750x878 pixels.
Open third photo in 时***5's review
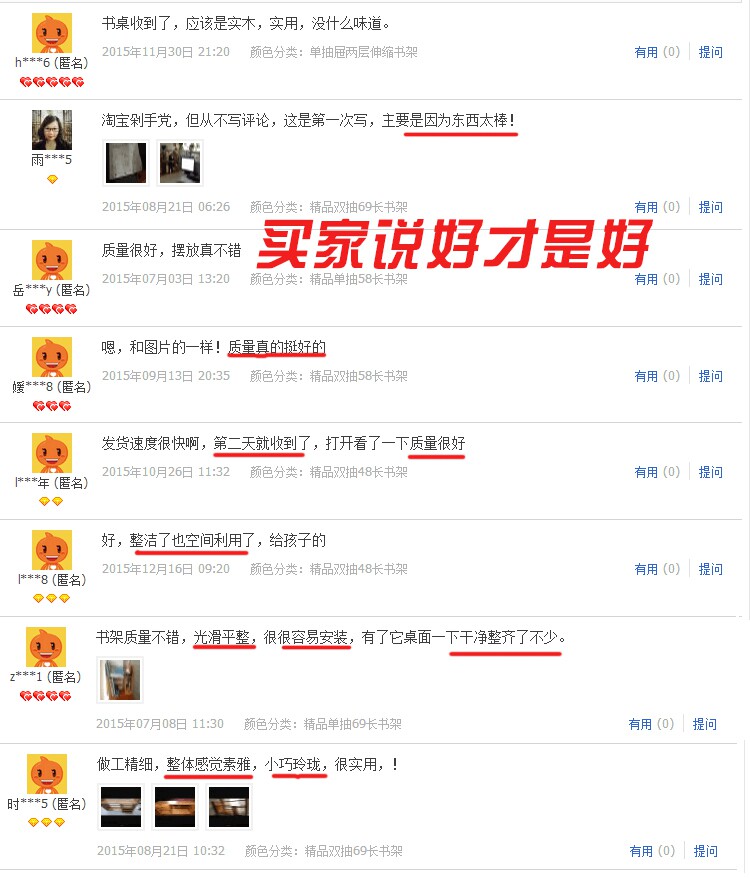click(229, 807)
